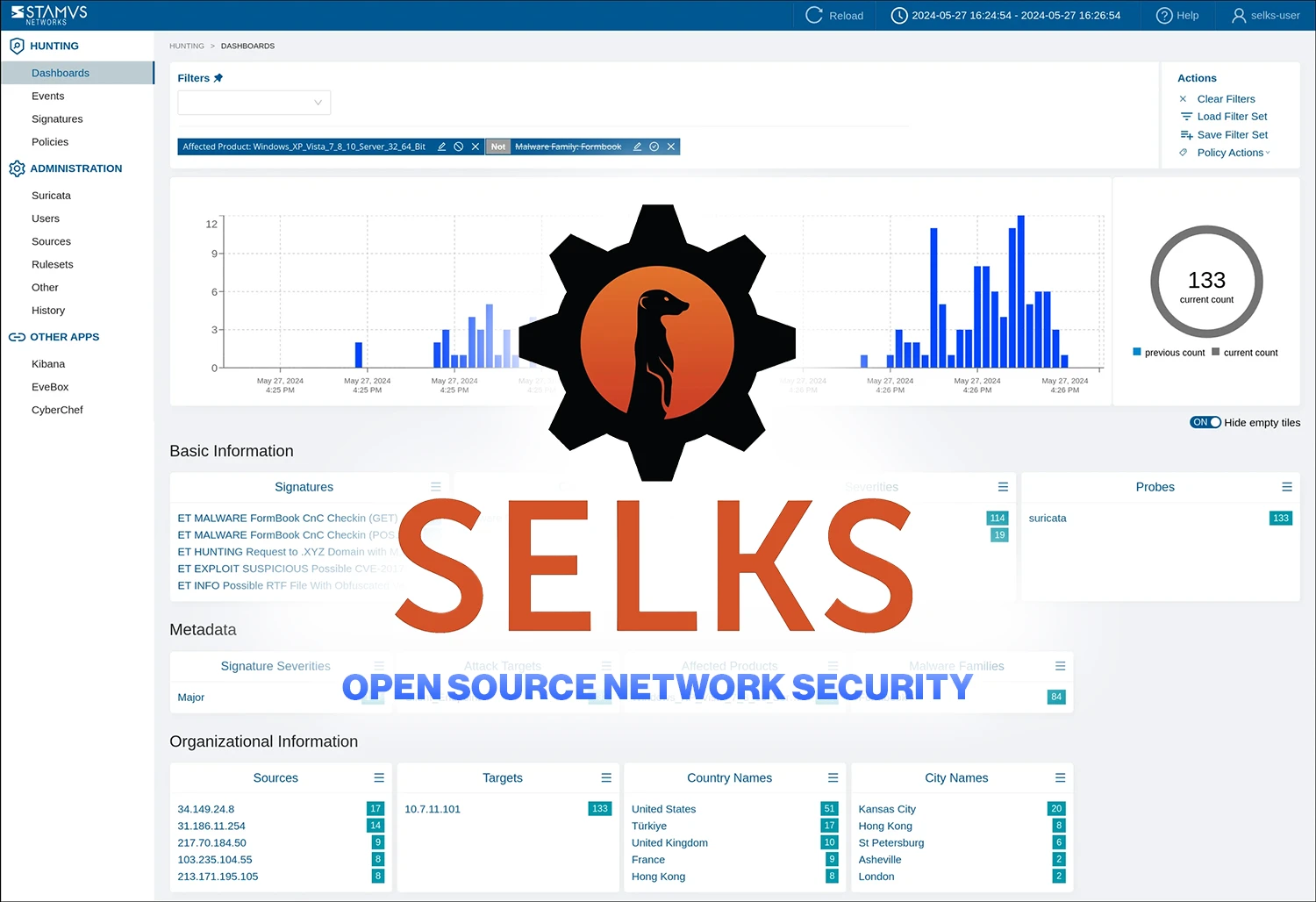Click pencil icon on Malware Family filter
1316x902 pixels.
pos(638,147)
